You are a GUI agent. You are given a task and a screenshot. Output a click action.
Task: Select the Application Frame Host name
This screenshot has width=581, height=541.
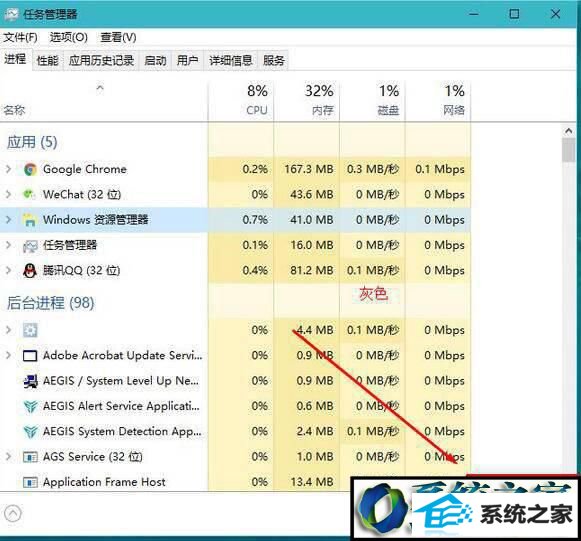104,482
